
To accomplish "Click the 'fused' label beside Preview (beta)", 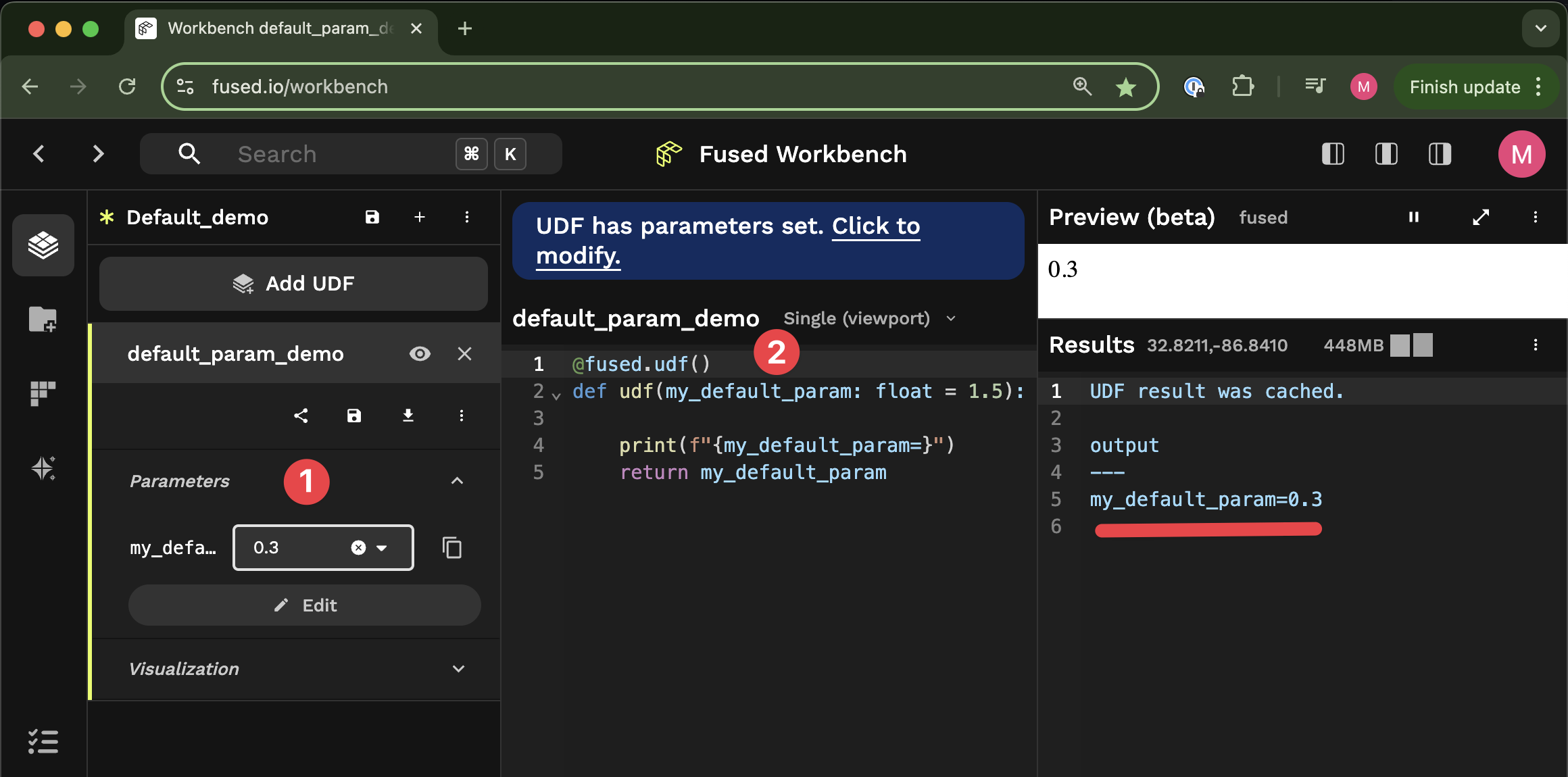I will 1263,218.
